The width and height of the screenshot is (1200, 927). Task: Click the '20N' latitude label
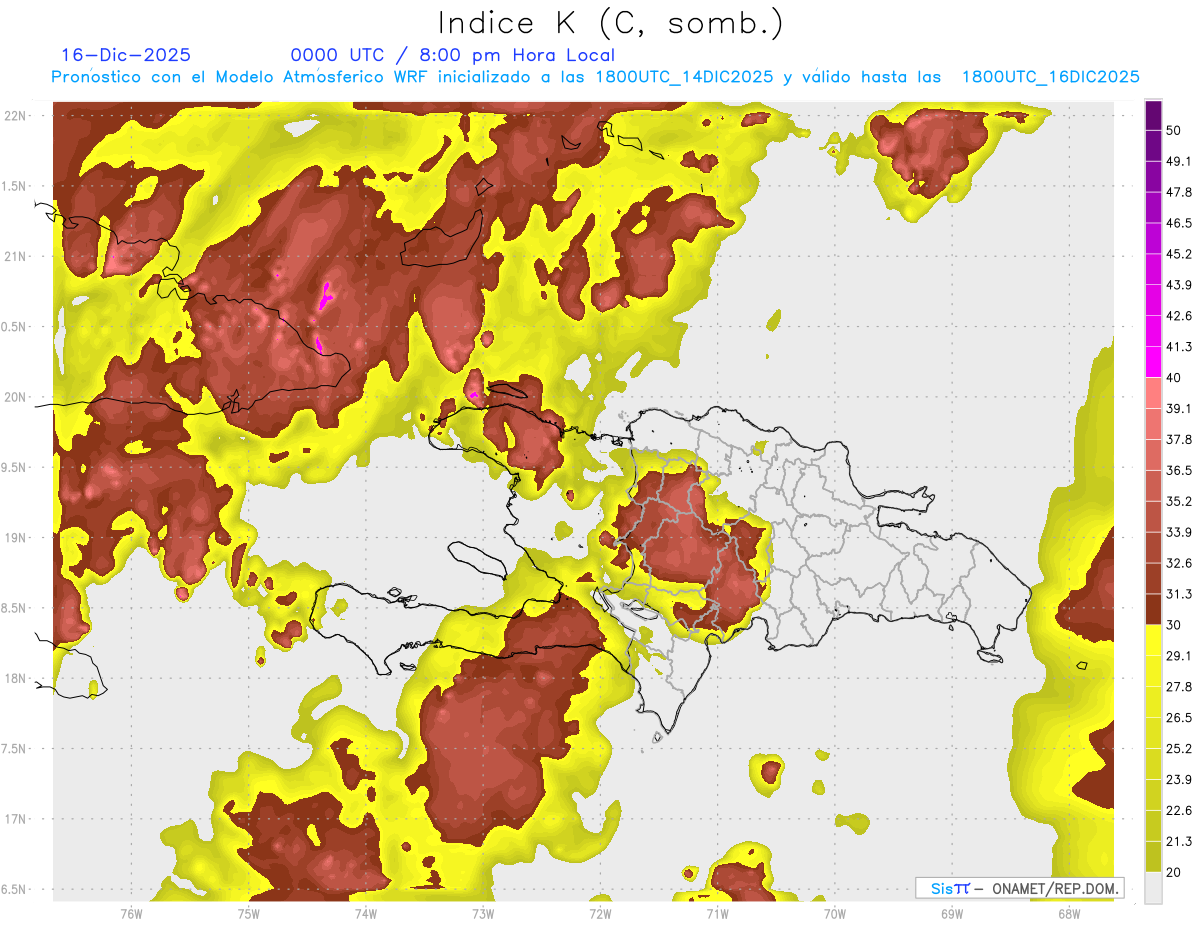point(16,397)
